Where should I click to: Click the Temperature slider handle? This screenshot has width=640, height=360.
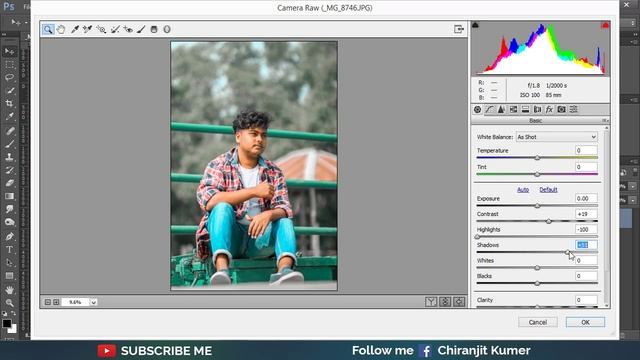tap(537, 158)
